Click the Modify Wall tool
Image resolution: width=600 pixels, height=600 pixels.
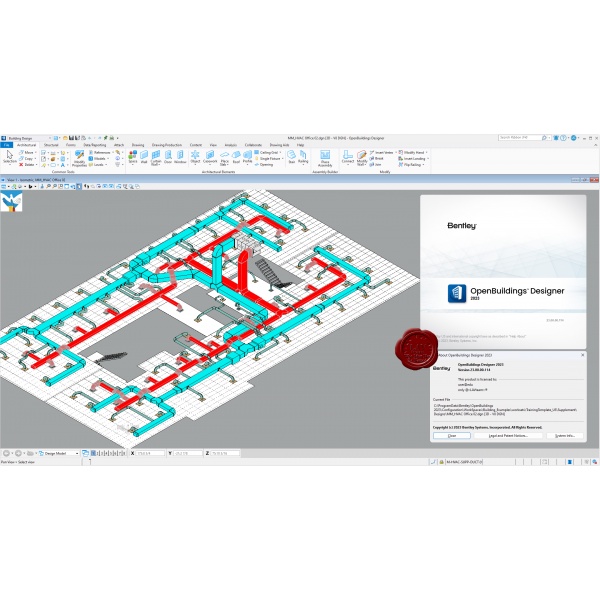(362, 158)
